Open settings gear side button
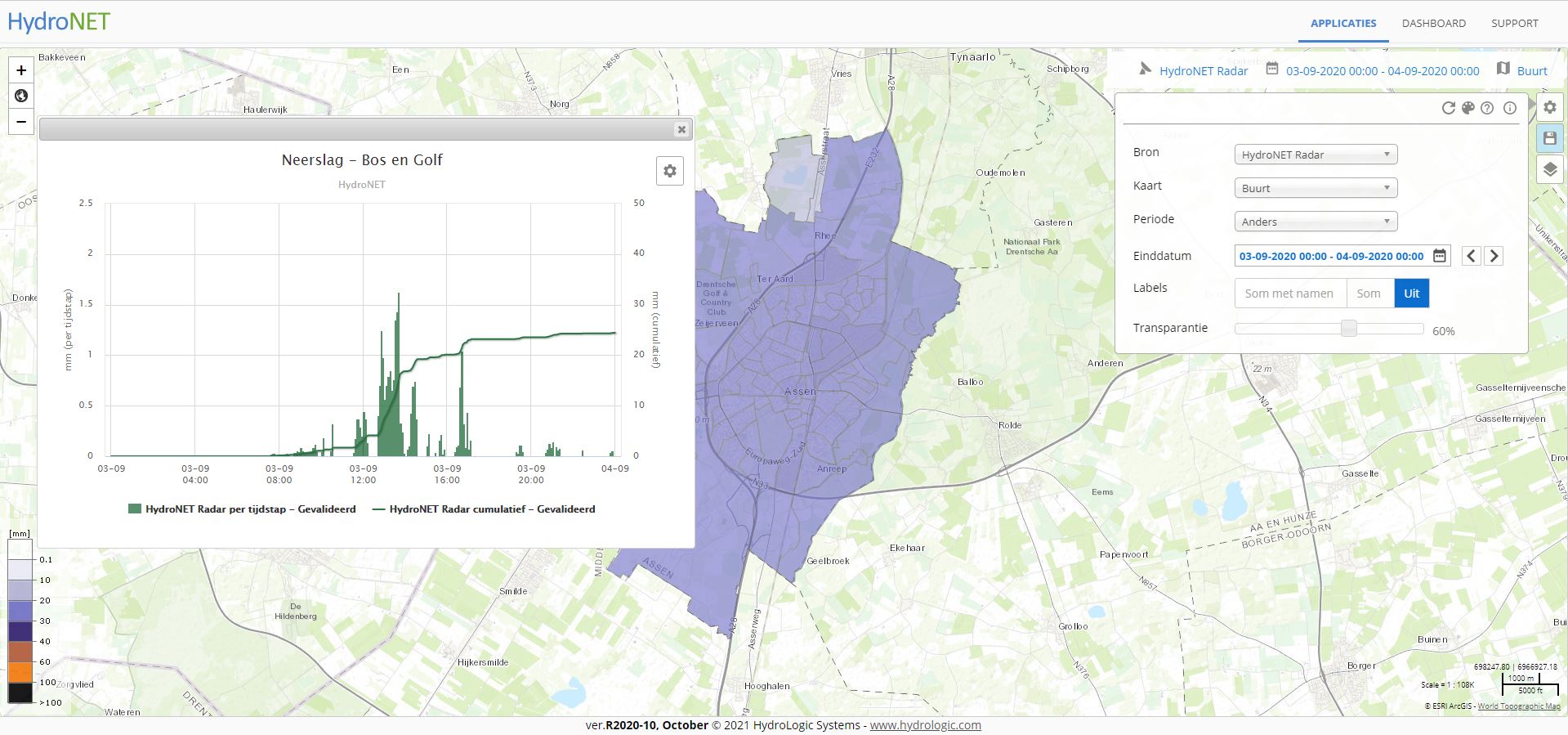Image resolution: width=1568 pixels, height=735 pixels. [x=1550, y=107]
